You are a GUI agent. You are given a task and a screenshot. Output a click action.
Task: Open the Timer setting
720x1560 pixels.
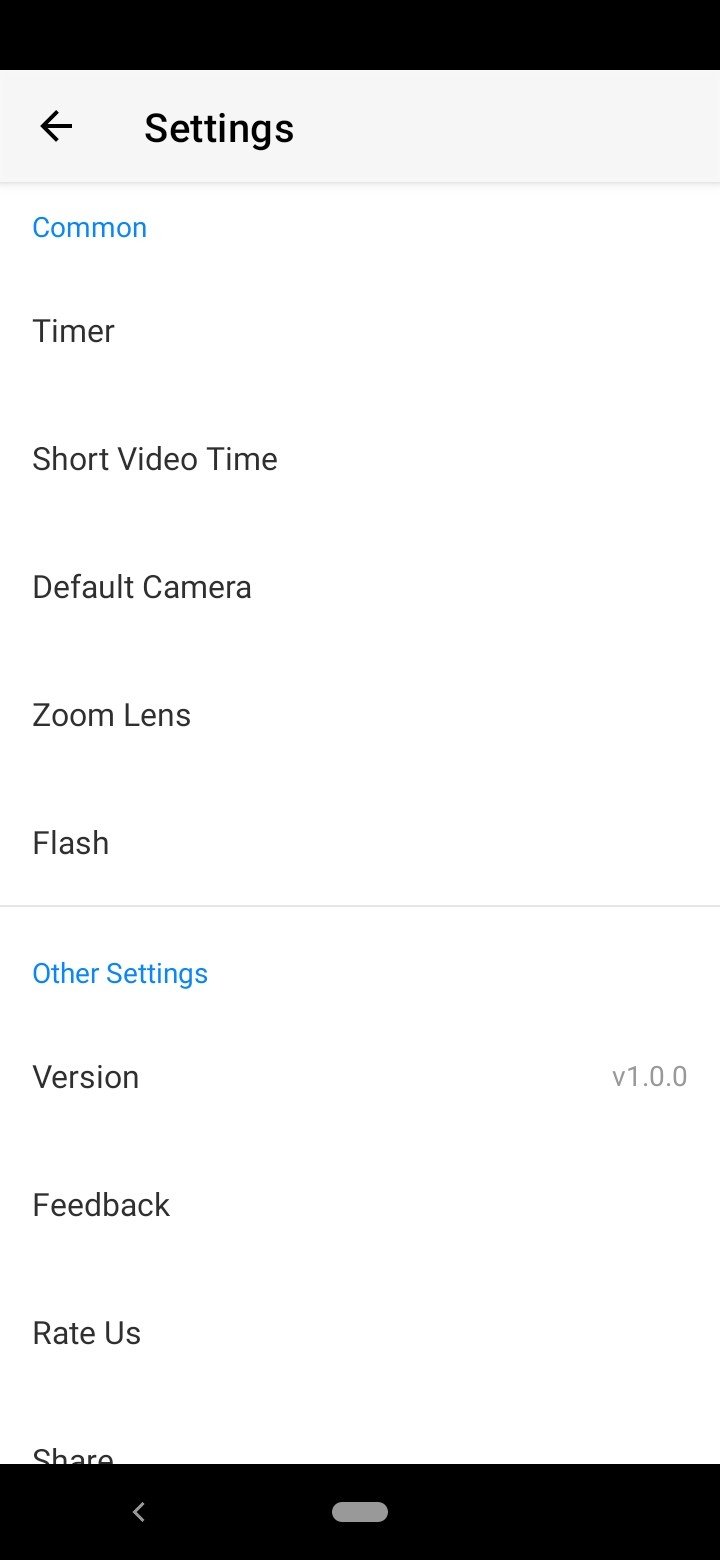74,331
